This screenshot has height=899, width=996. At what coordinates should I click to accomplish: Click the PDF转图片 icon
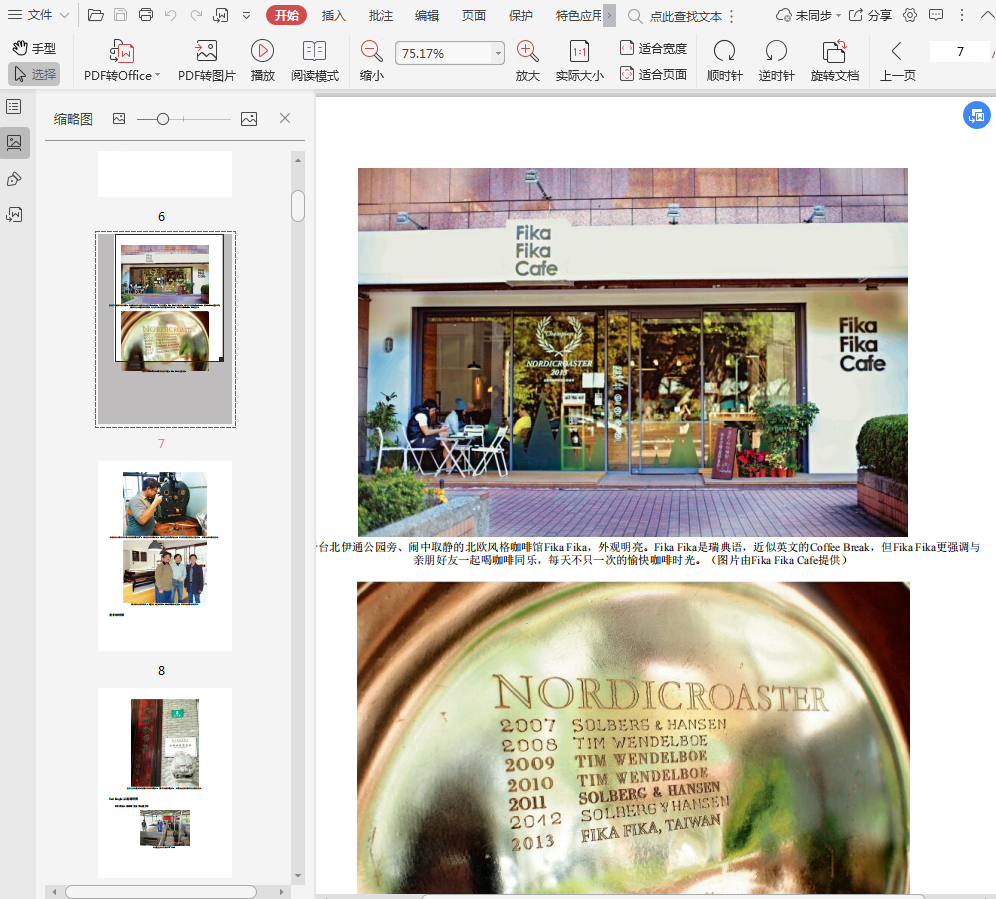[x=206, y=52]
